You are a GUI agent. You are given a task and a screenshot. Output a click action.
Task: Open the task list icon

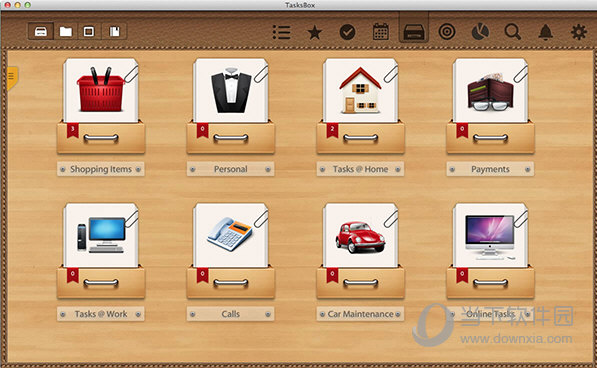click(x=282, y=32)
